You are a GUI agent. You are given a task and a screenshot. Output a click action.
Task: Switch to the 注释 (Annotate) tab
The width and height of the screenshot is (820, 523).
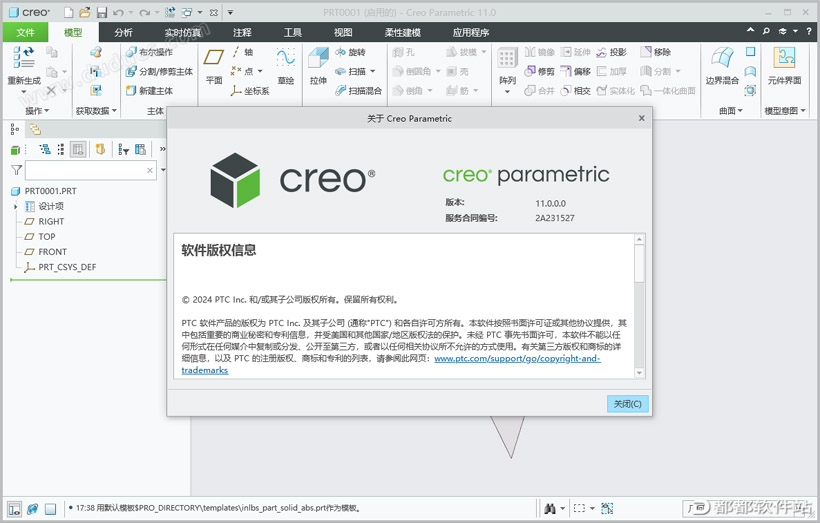242,32
